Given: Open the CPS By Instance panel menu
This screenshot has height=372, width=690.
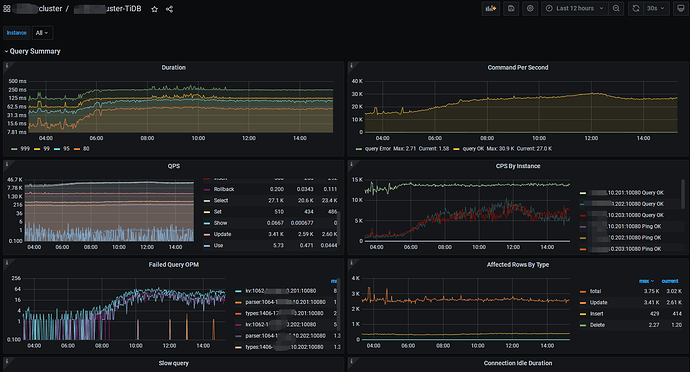Looking at the screenshot, I should tap(518, 166).
